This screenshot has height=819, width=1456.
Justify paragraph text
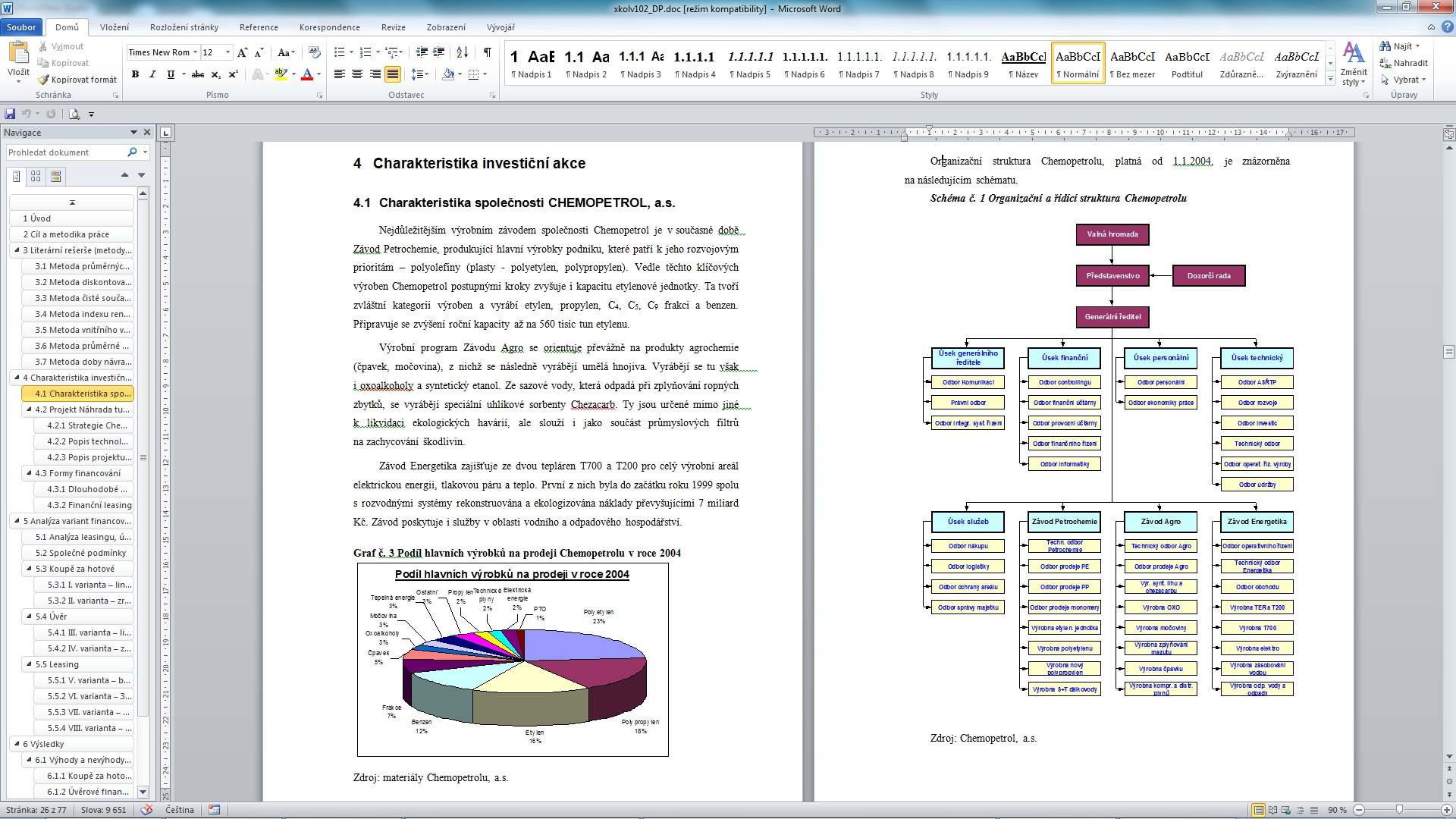point(393,74)
